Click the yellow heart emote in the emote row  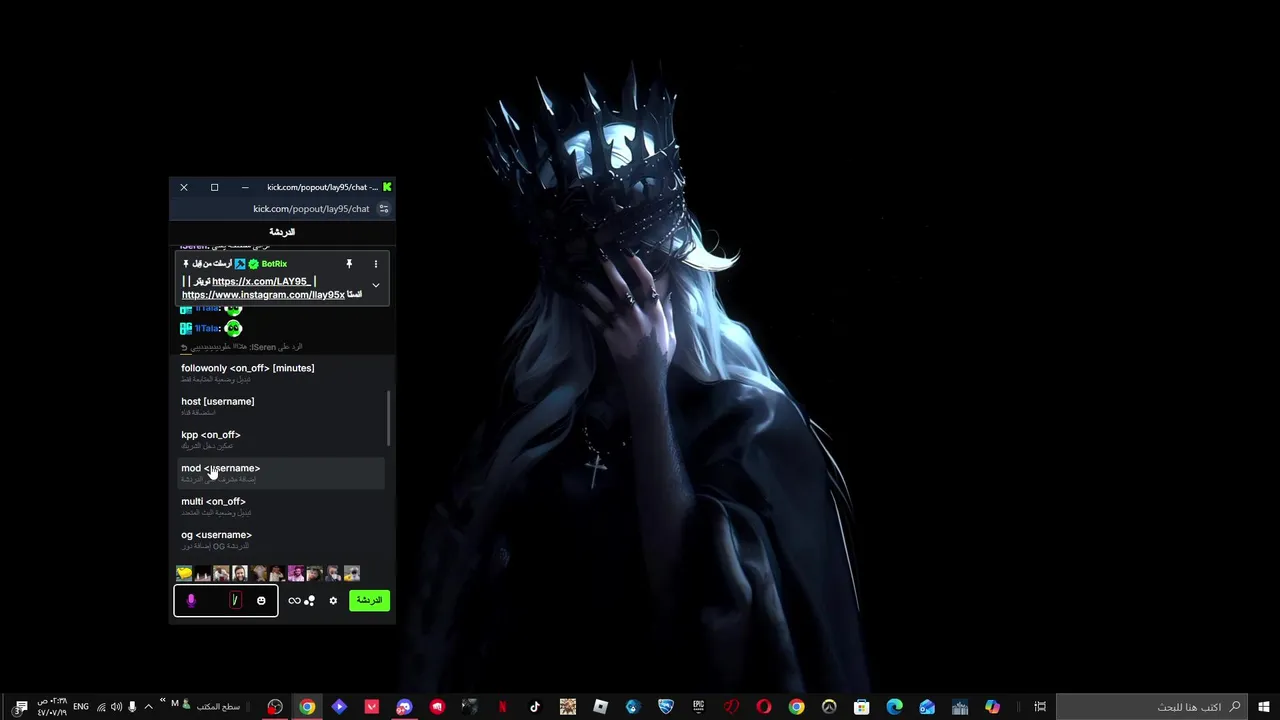coord(184,573)
